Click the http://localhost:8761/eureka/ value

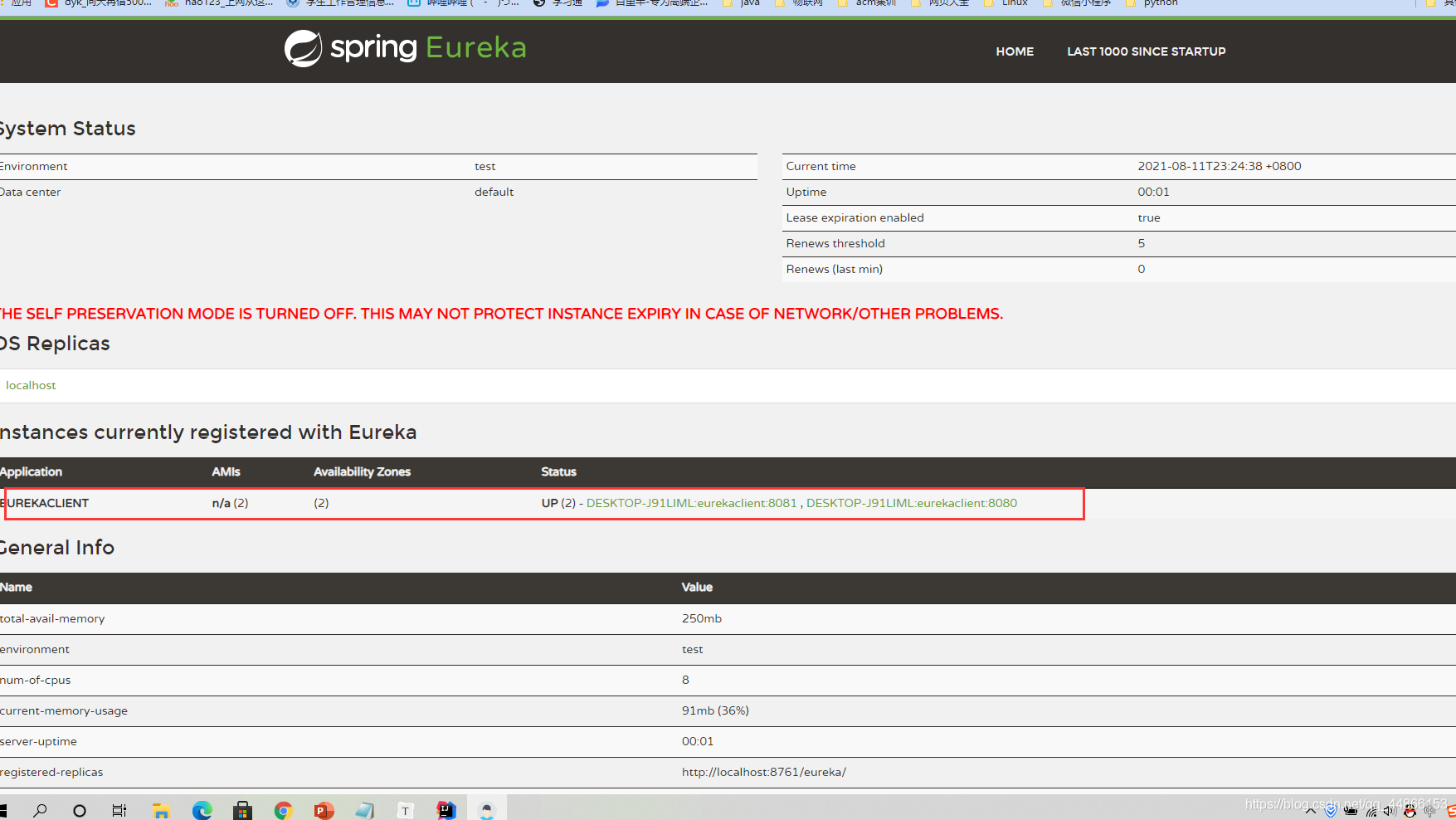[x=764, y=772]
